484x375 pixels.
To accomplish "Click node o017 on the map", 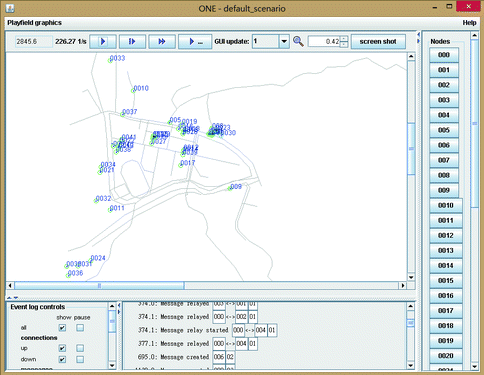I will 181,165.
